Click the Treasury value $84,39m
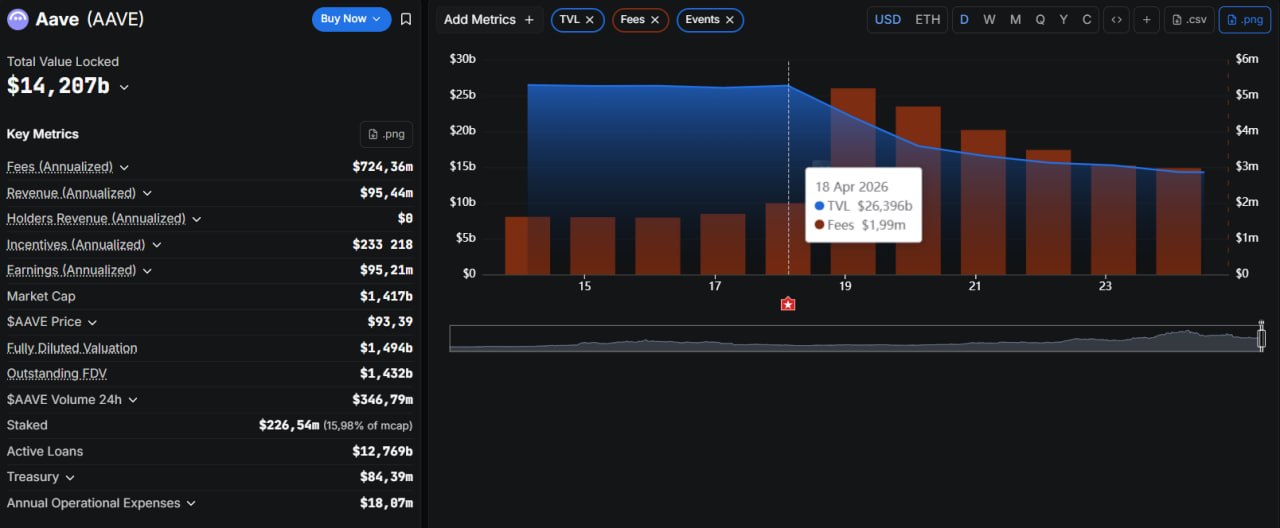 [x=386, y=477]
